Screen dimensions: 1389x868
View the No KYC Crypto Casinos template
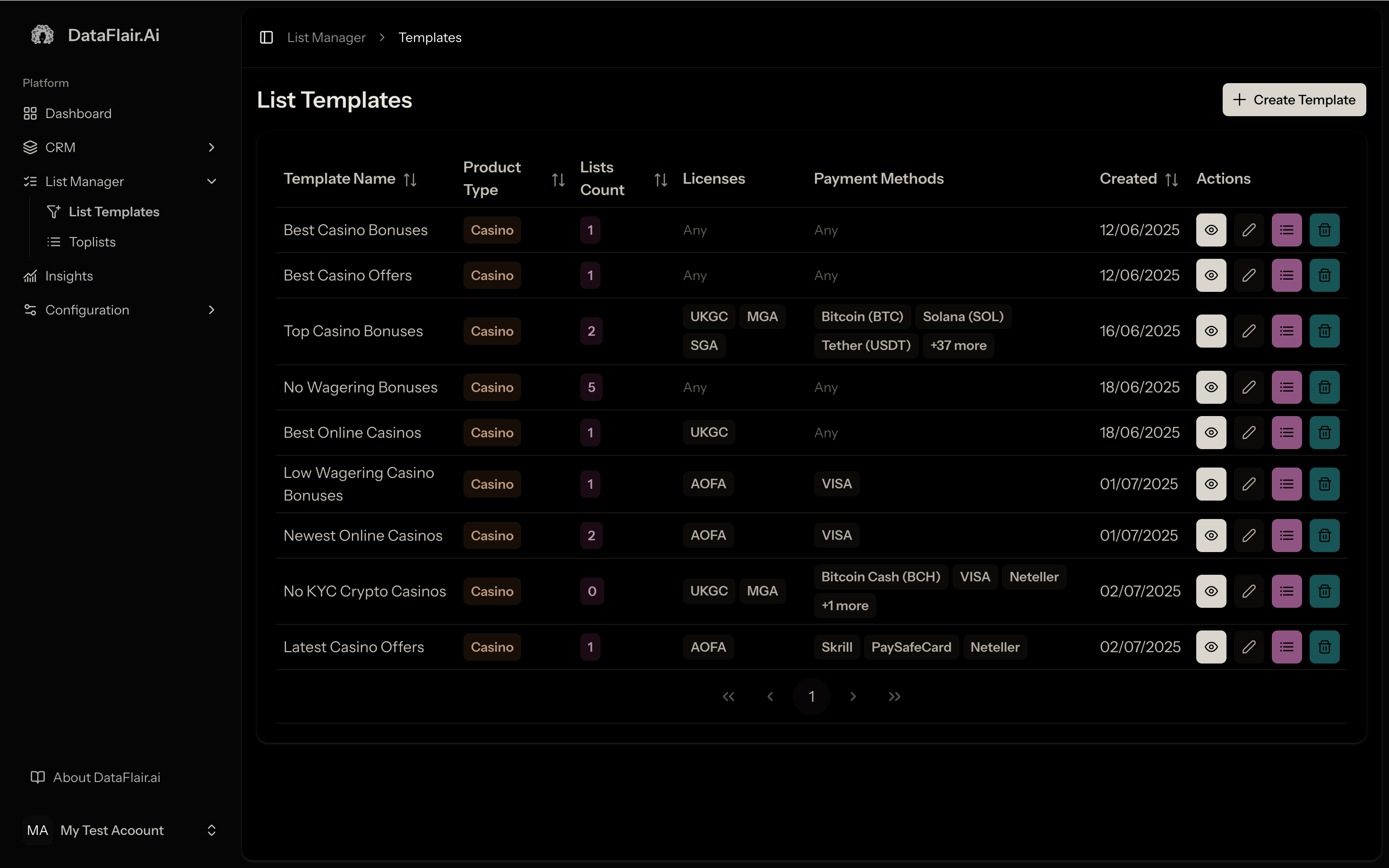[x=1210, y=591]
